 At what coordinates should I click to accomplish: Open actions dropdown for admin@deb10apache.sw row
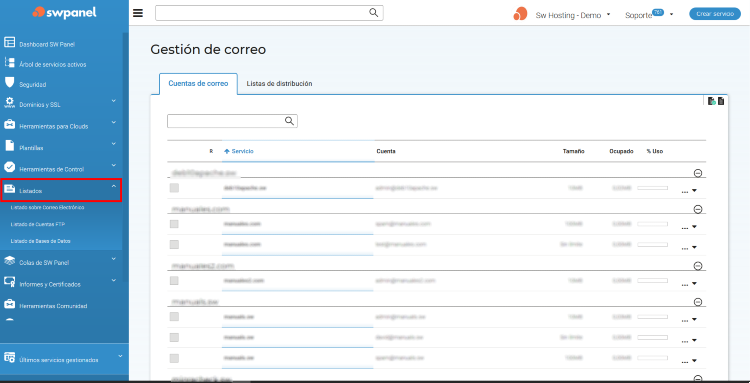pyautogui.click(x=689, y=191)
